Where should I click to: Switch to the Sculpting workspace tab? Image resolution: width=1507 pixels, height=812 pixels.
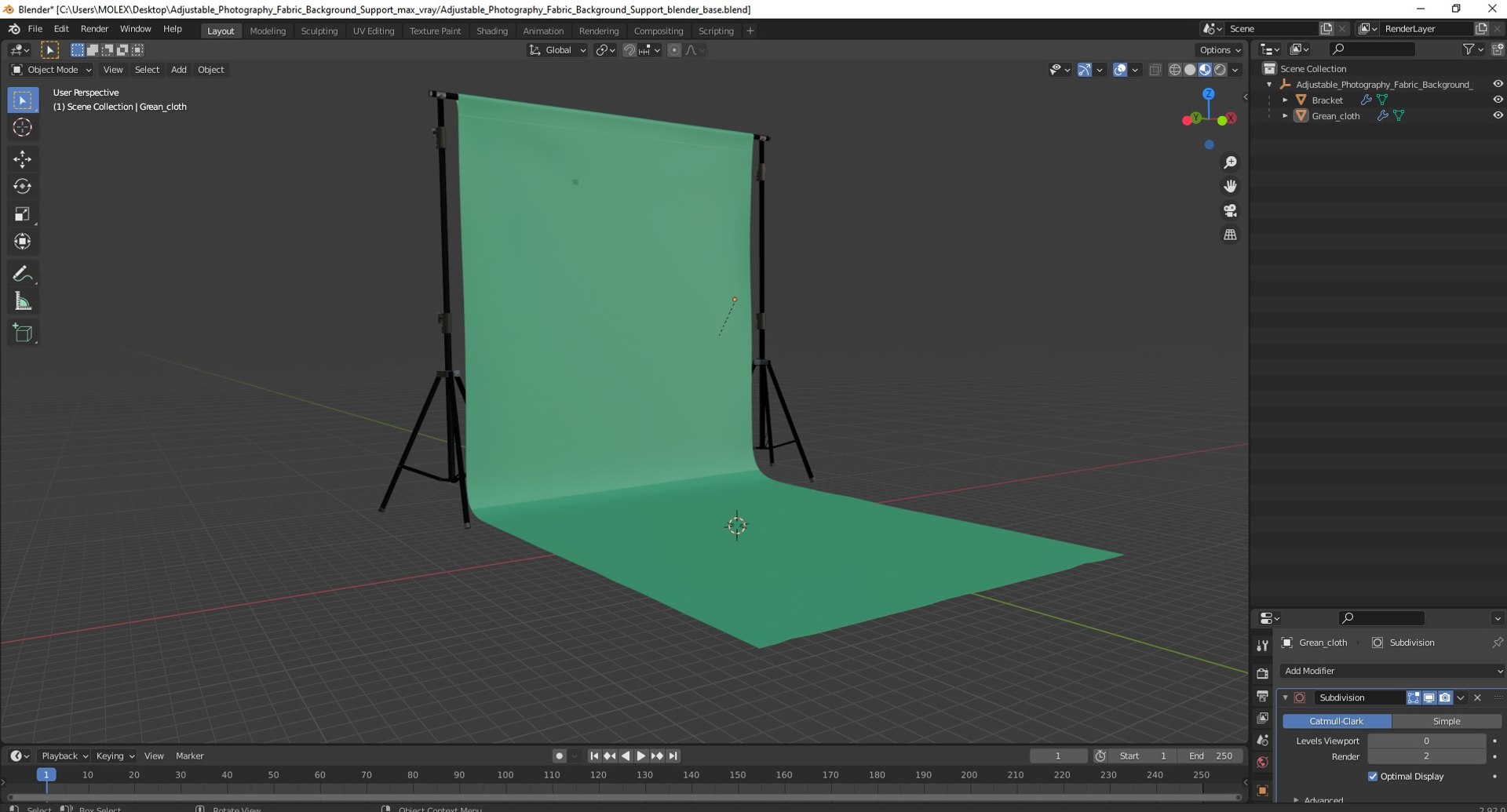(x=319, y=31)
